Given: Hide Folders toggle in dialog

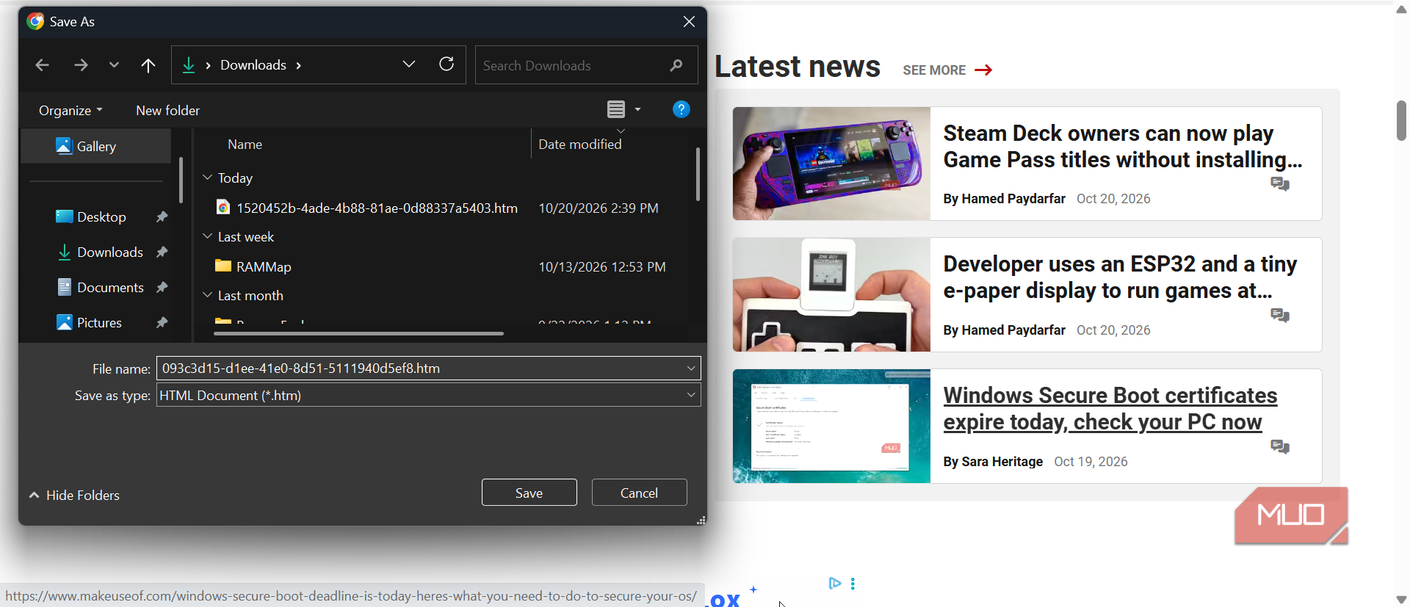Looking at the screenshot, I should coord(74,495).
